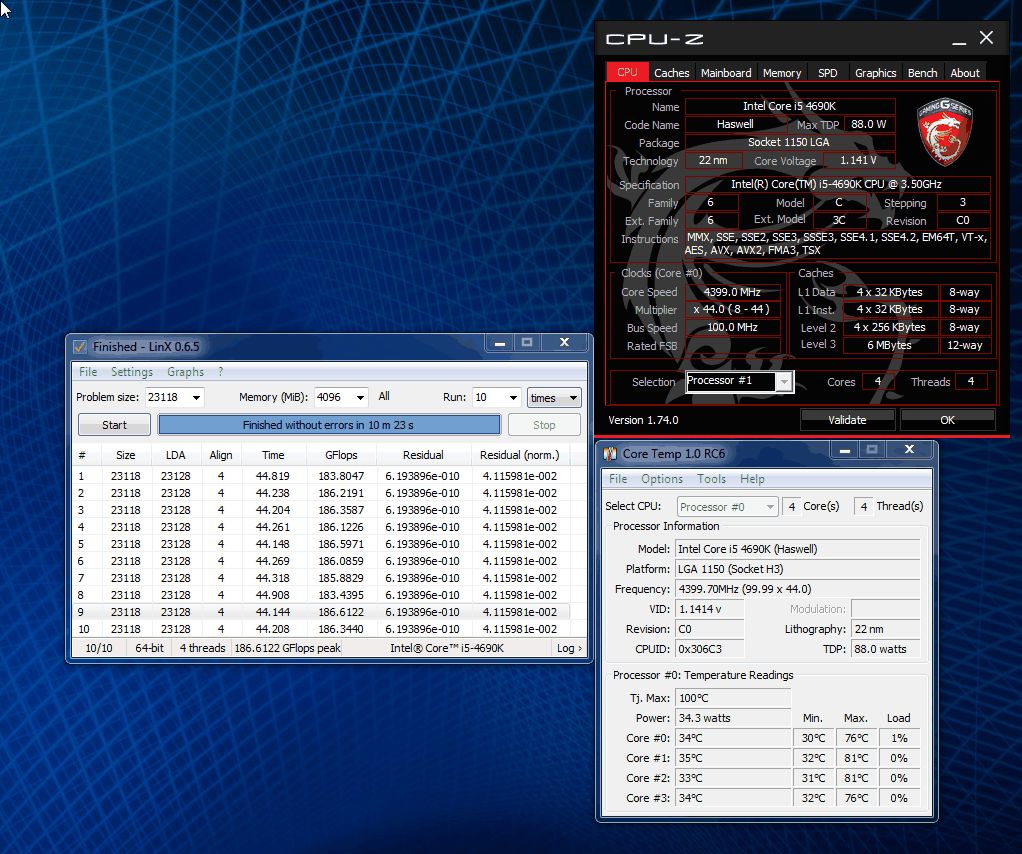Select run 9 row with 186.6122 GFlops
1022x854 pixels.
[x=321, y=612]
